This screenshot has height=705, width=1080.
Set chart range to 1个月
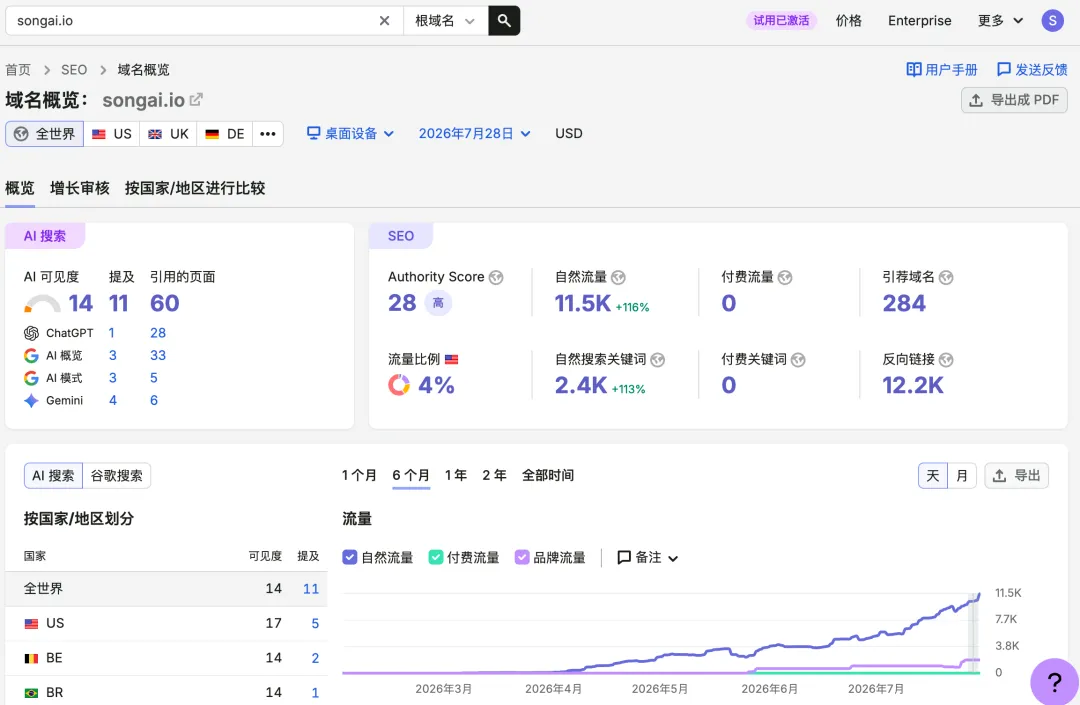point(359,476)
